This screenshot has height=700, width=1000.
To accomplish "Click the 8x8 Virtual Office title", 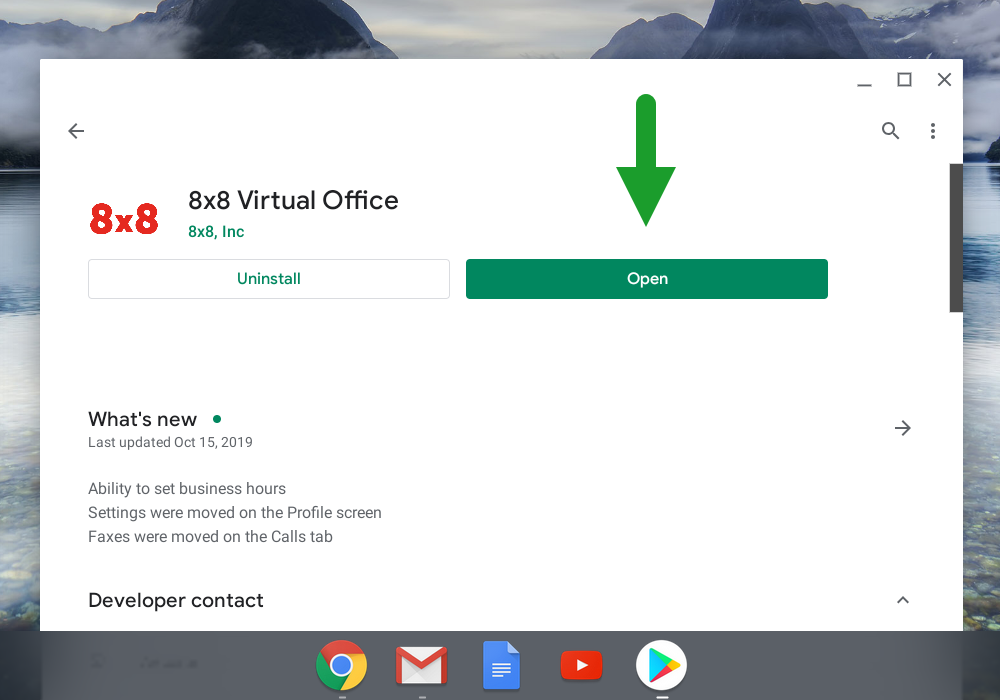I will [x=293, y=200].
